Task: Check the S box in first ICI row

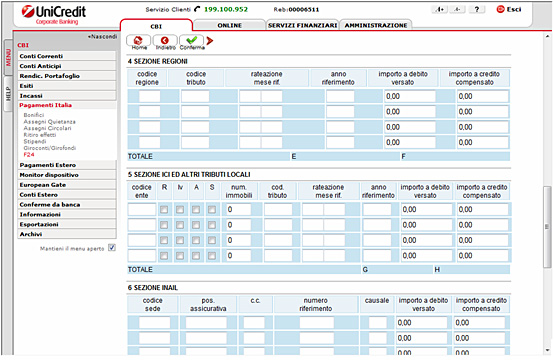Action: pyautogui.click(x=212, y=210)
